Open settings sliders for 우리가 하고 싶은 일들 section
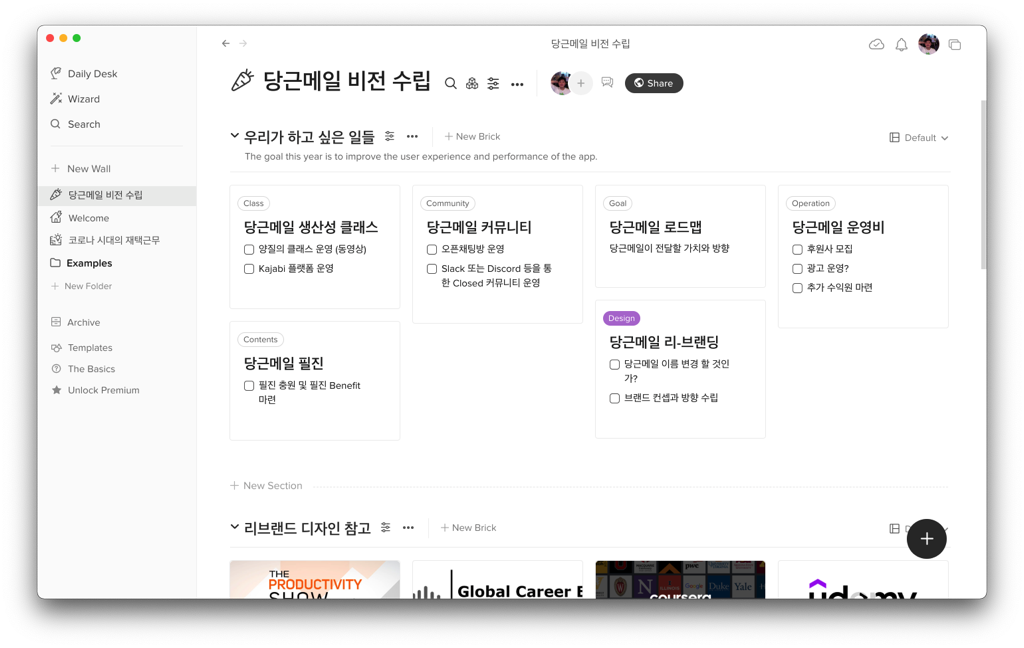Screen dimensions: 1024x648 (389, 136)
